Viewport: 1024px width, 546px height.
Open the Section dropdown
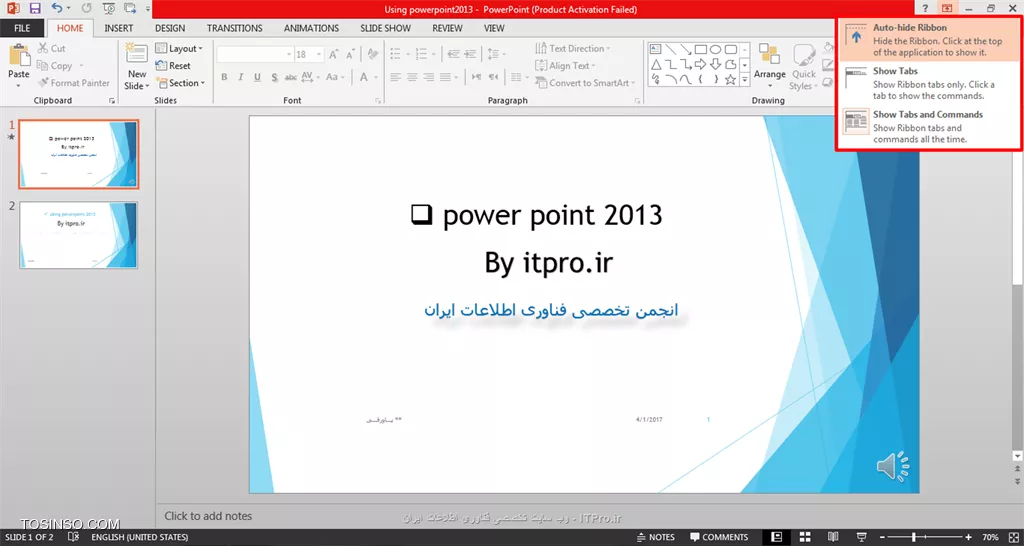point(180,83)
